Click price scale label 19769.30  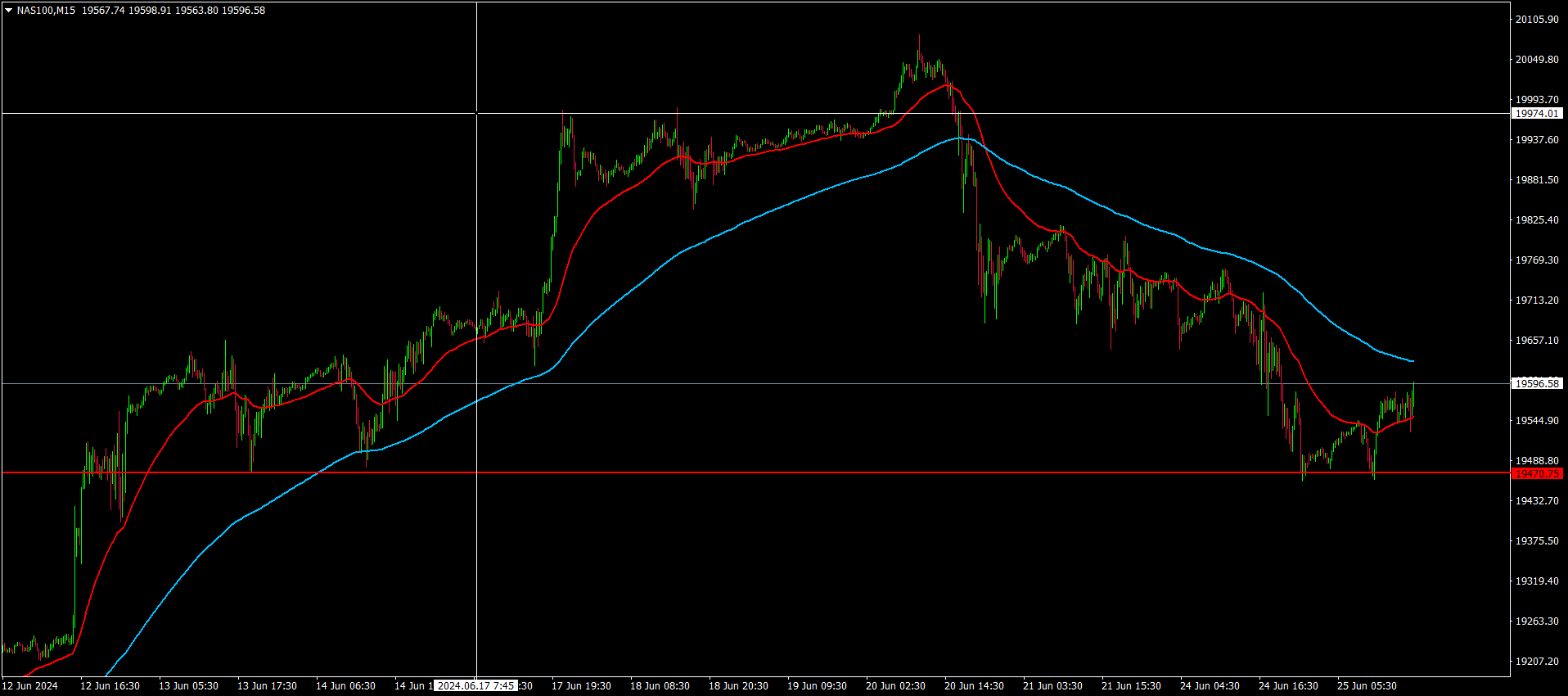1537,260
